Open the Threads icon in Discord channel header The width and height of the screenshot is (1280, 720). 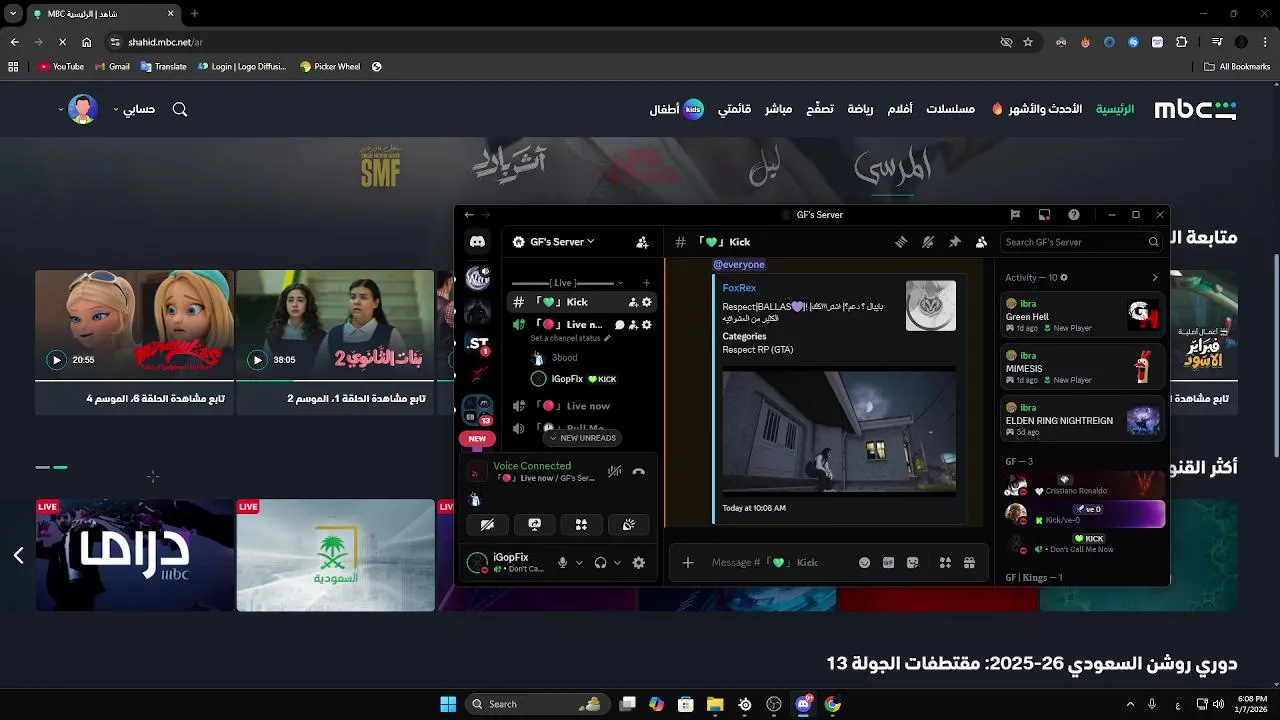(901, 242)
